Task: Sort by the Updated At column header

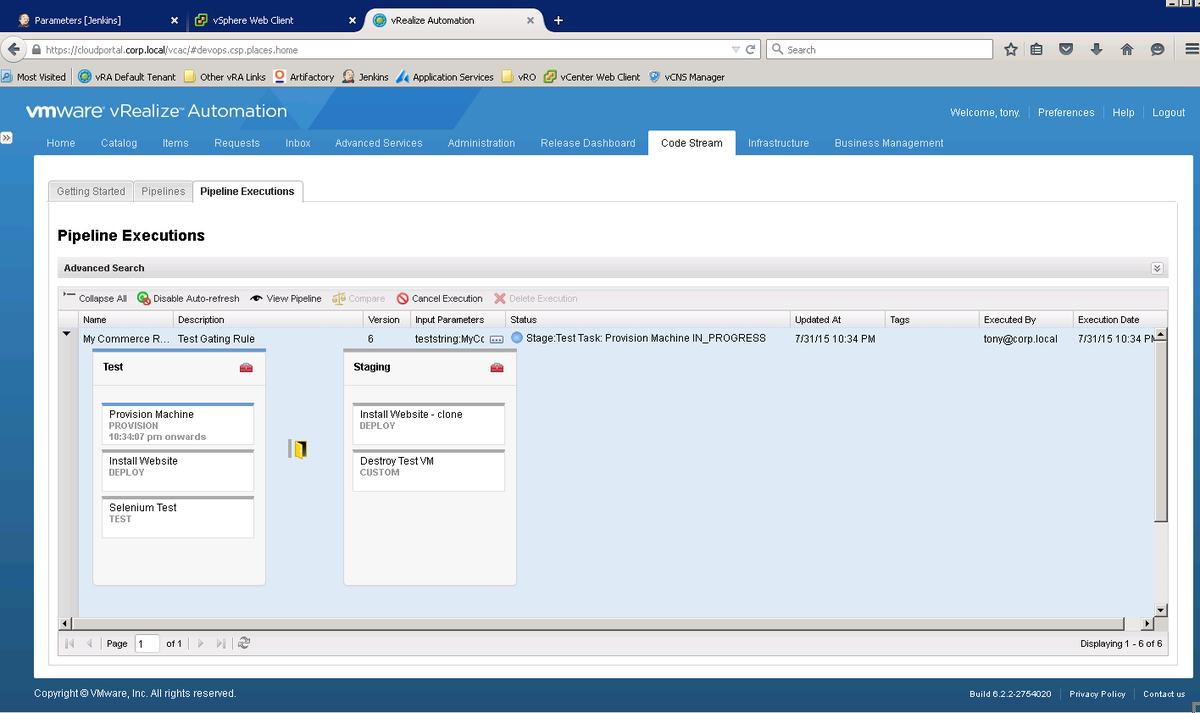Action: [837, 319]
